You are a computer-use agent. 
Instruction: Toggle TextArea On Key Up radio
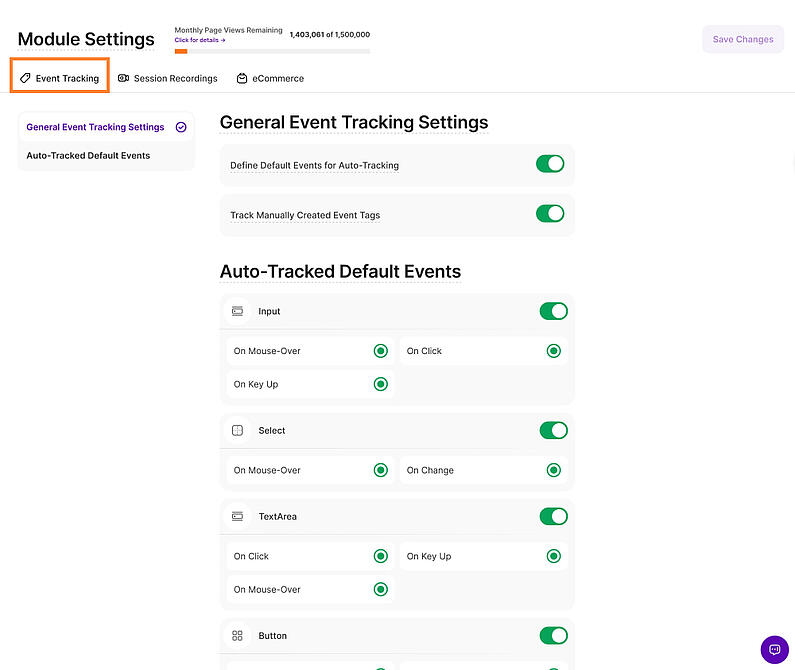coord(554,556)
